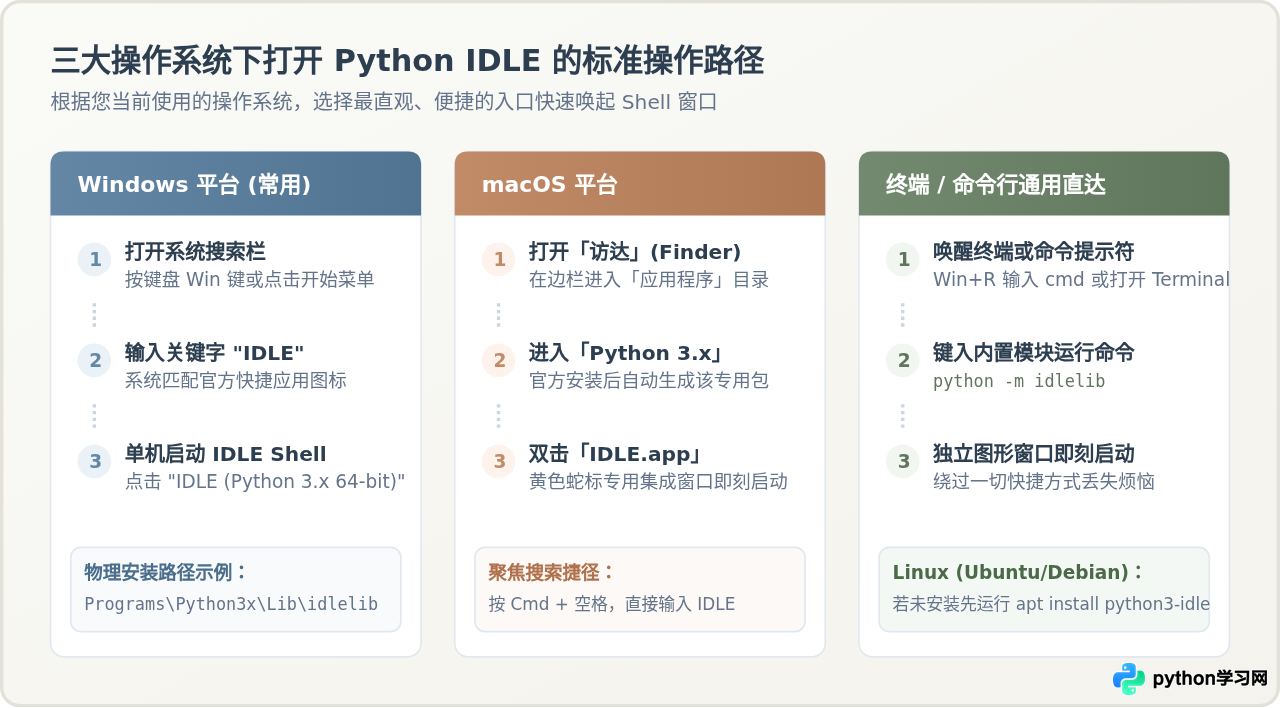Click the step title 唤醒终端或命令提示符

(x=1033, y=251)
